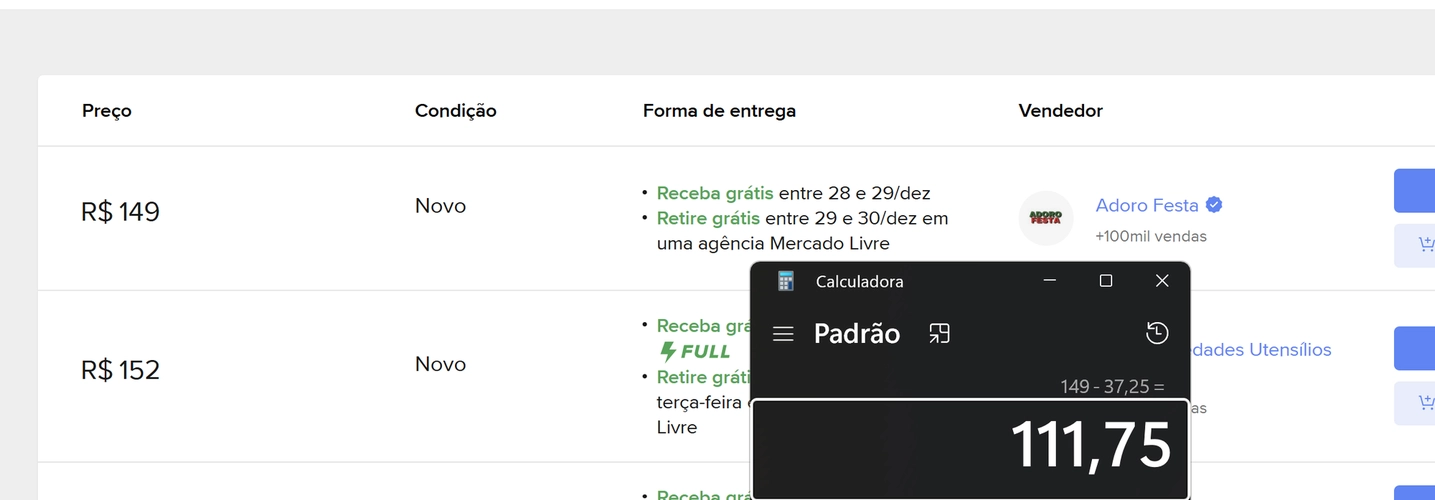Click the verified badge beside Adoro Festa
Screen dimensions: 1435x500
1214,205
